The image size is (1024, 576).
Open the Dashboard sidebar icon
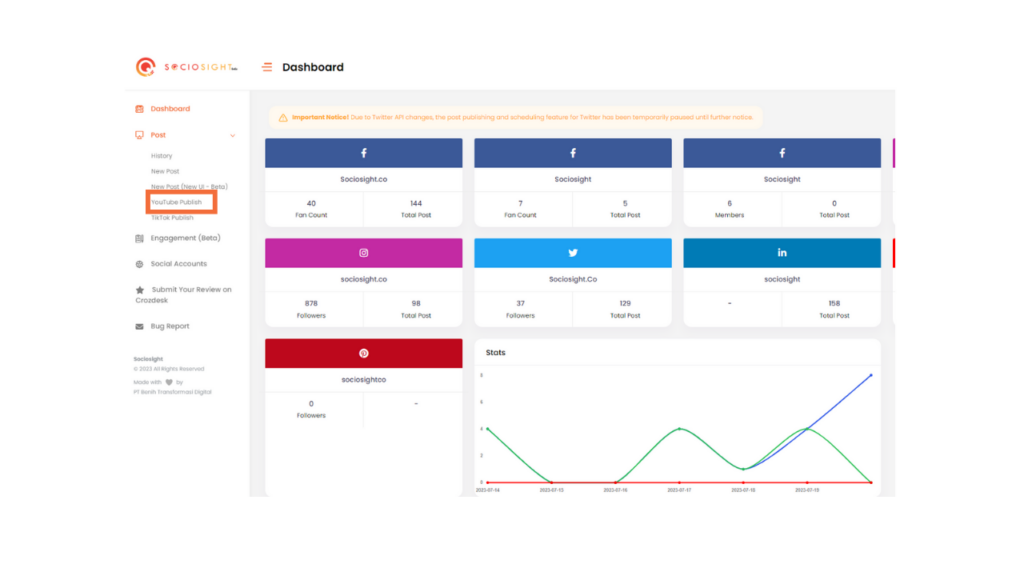pos(139,109)
